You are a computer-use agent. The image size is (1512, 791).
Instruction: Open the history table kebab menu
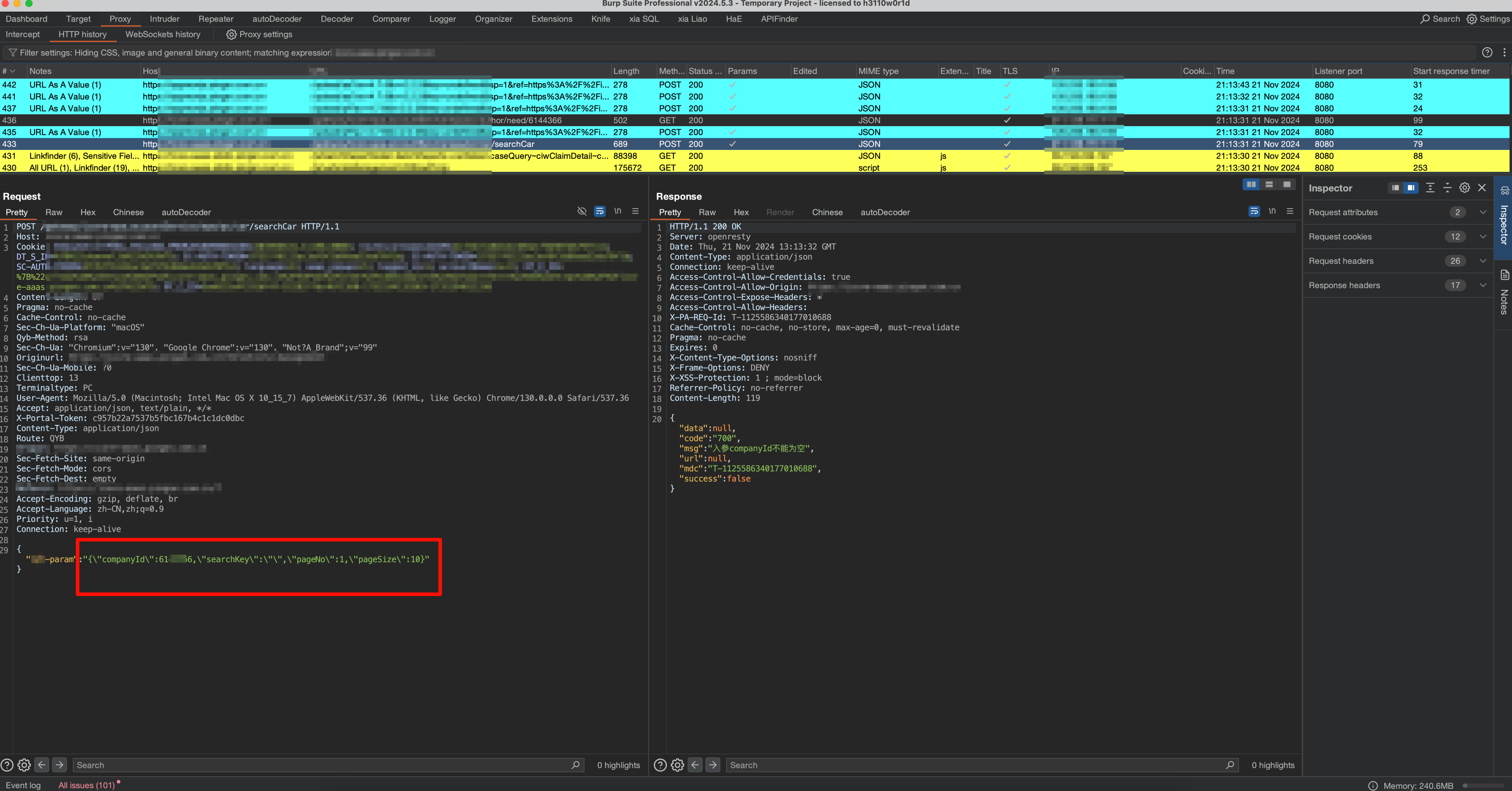point(1504,52)
